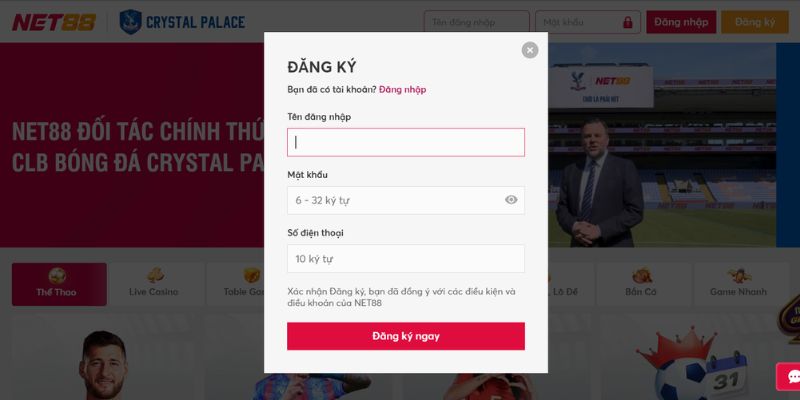Open the Game Nhanh category
800x400 pixels.
tap(738, 284)
